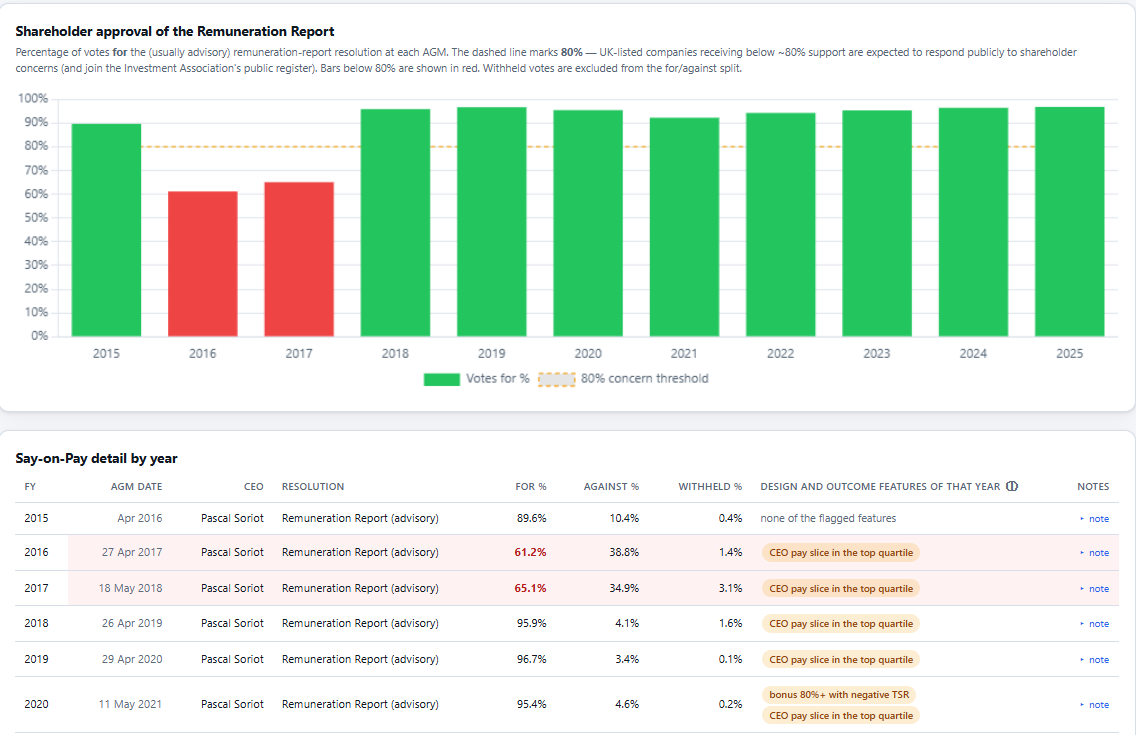
Task: Click the red '65.1%' For value
Action: (x=530, y=589)
